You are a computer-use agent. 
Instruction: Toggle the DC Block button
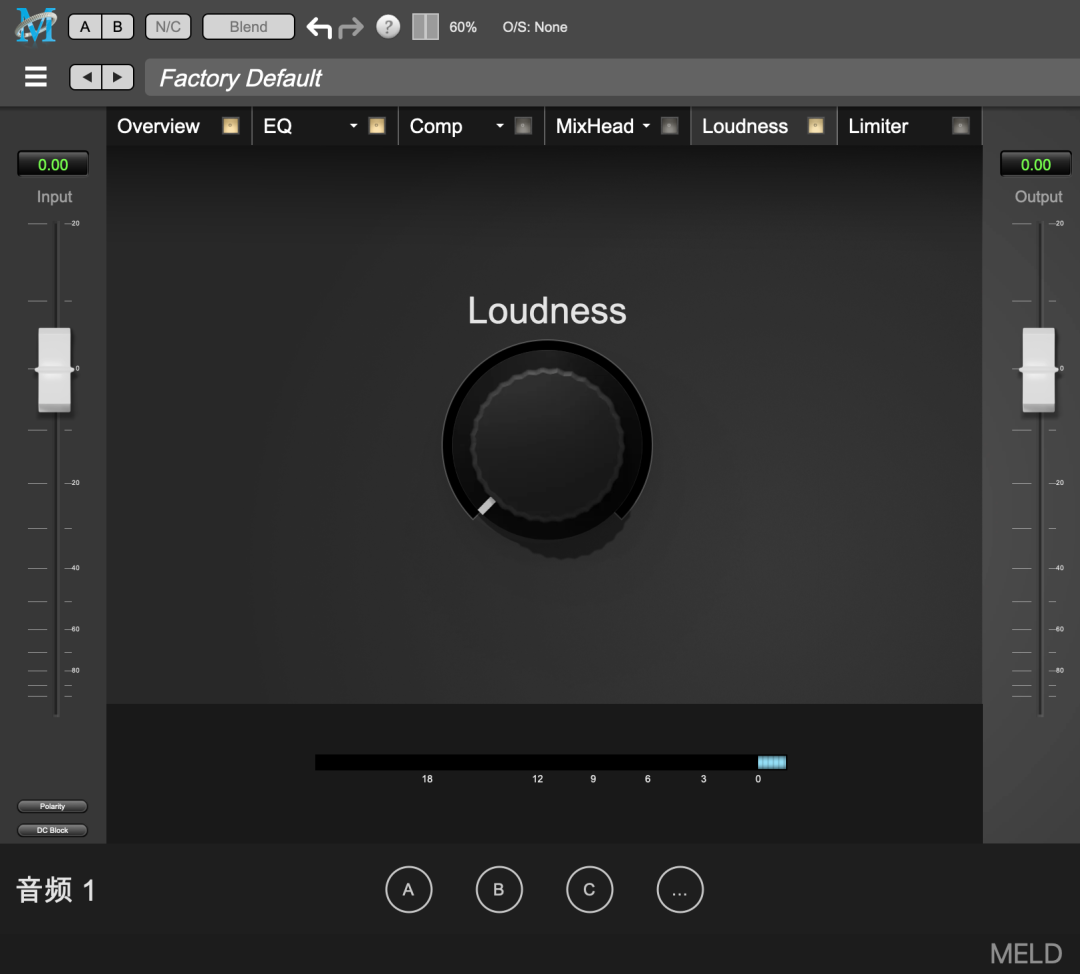coord(52,830)
